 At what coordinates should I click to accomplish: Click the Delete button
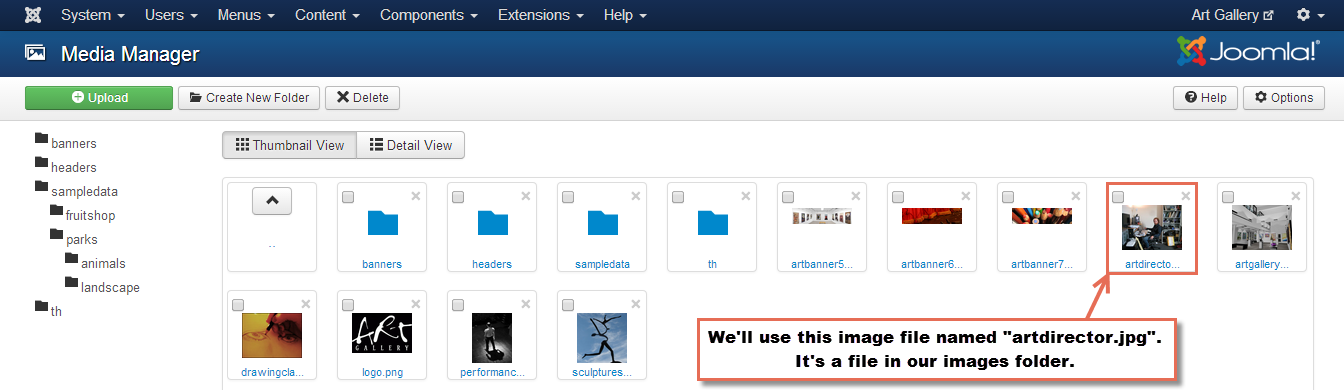tap(362, 98)
